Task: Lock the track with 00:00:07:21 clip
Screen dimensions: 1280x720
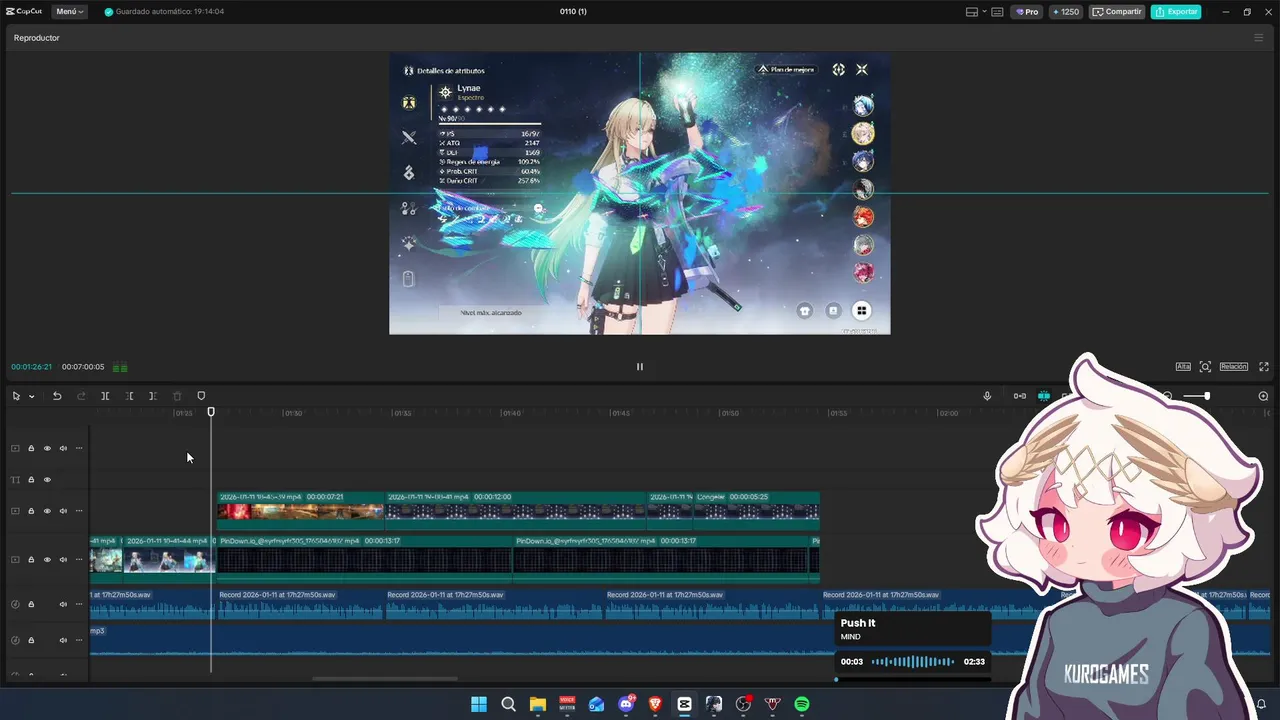Action: pyautogui.click(x=31, y=511)
